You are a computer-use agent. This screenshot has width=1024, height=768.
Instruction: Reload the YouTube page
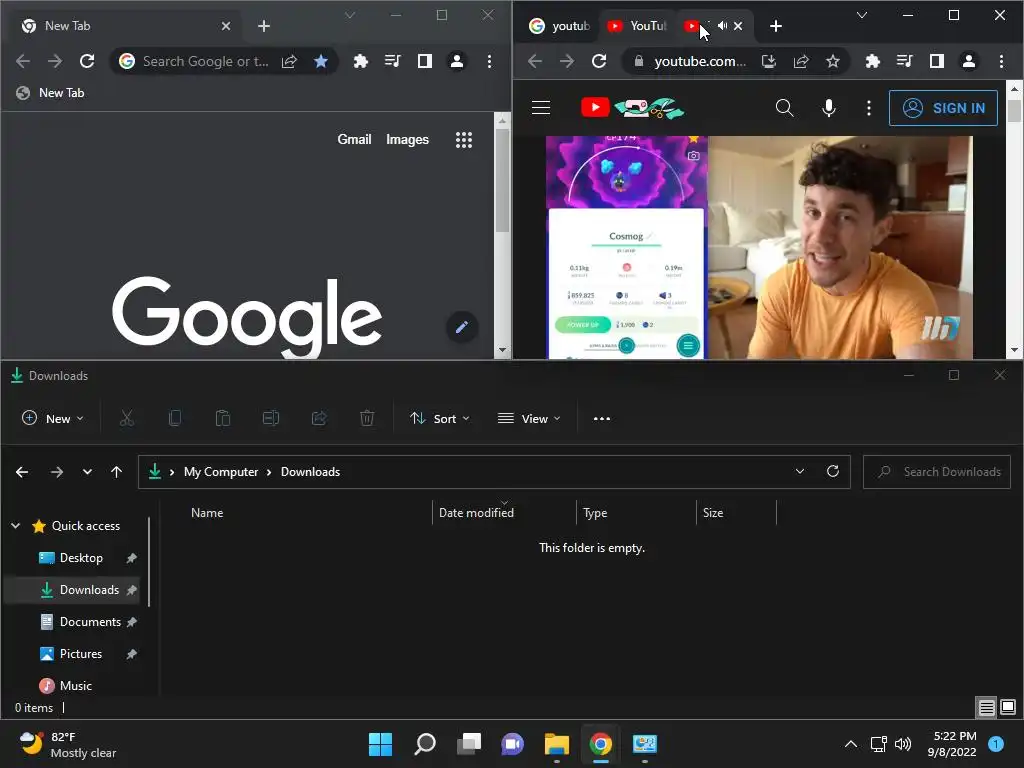pos(599,61)
